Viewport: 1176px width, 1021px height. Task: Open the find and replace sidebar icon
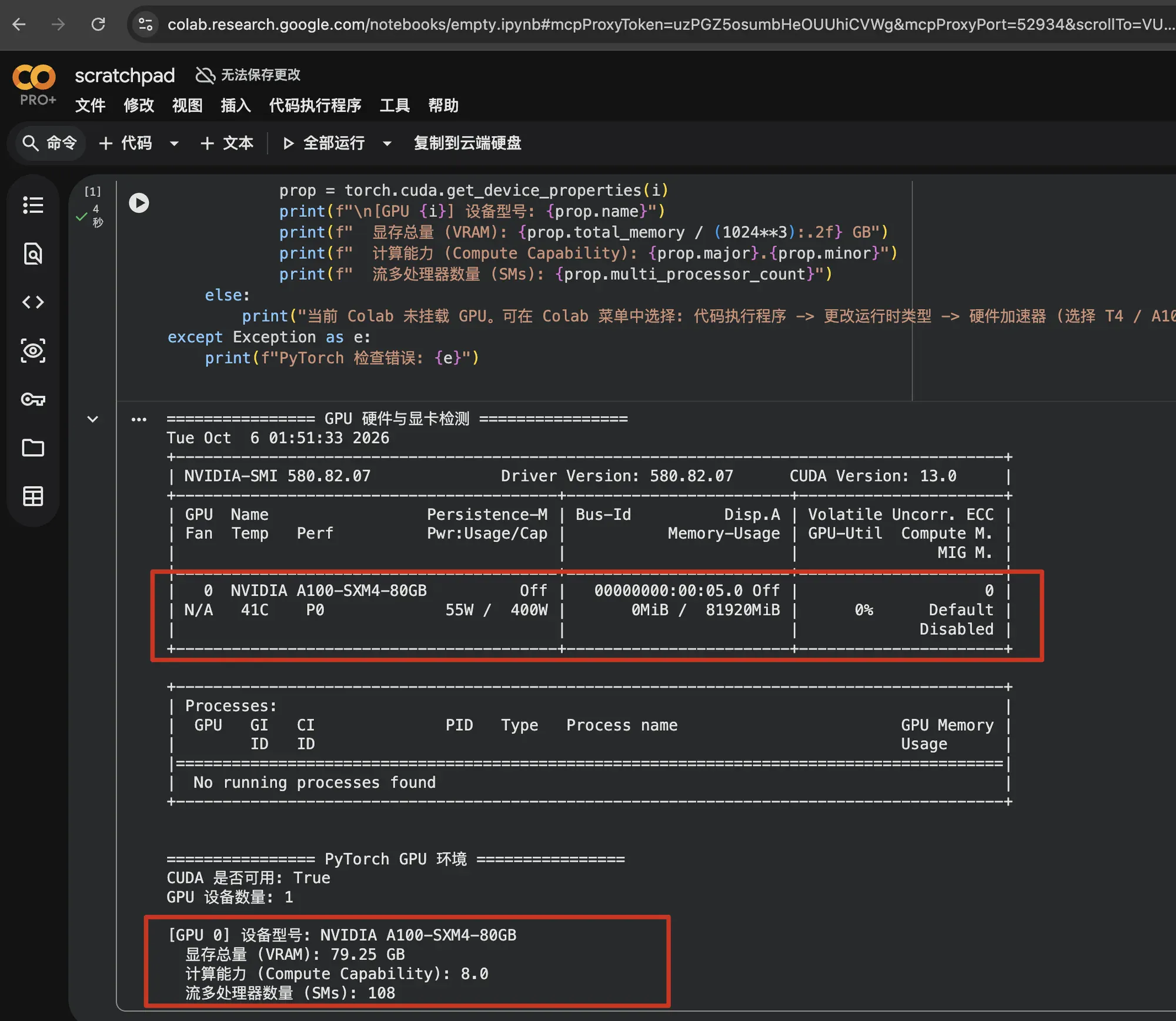pos(33,254)
